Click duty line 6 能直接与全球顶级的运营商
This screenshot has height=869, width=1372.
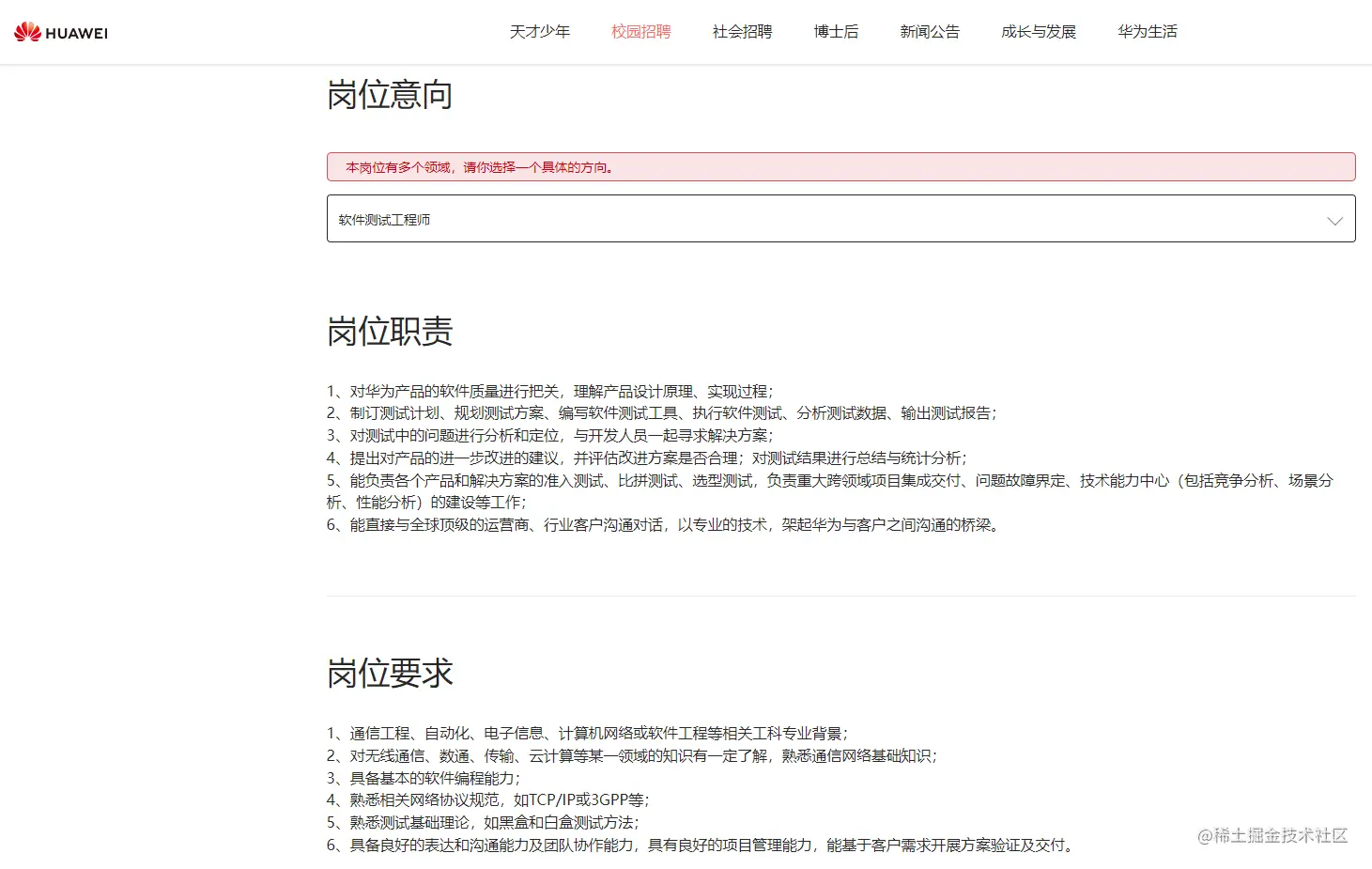[665, 525]
